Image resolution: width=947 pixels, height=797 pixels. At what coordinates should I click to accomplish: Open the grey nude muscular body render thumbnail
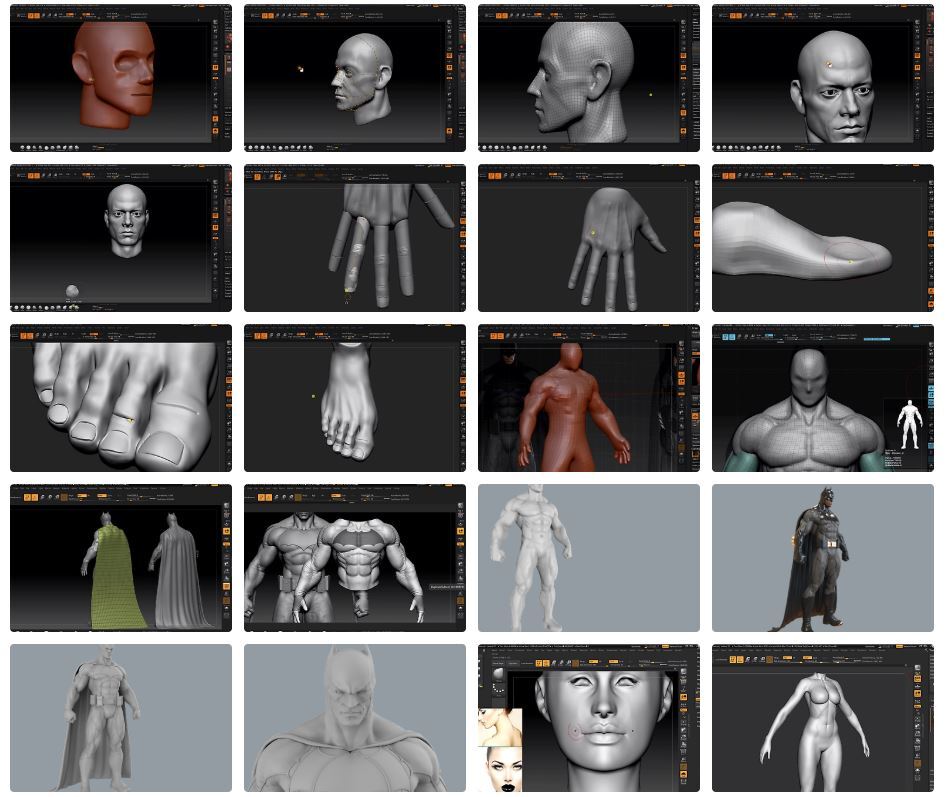point(589,558)
